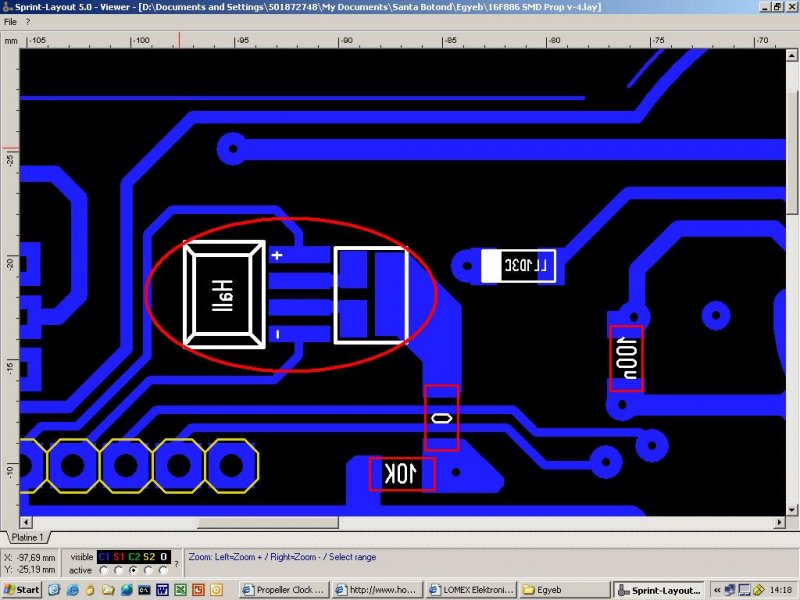This screenshot has height=600, width=800.
Task: Click the LL103C diode component
Action: (518, 265)
